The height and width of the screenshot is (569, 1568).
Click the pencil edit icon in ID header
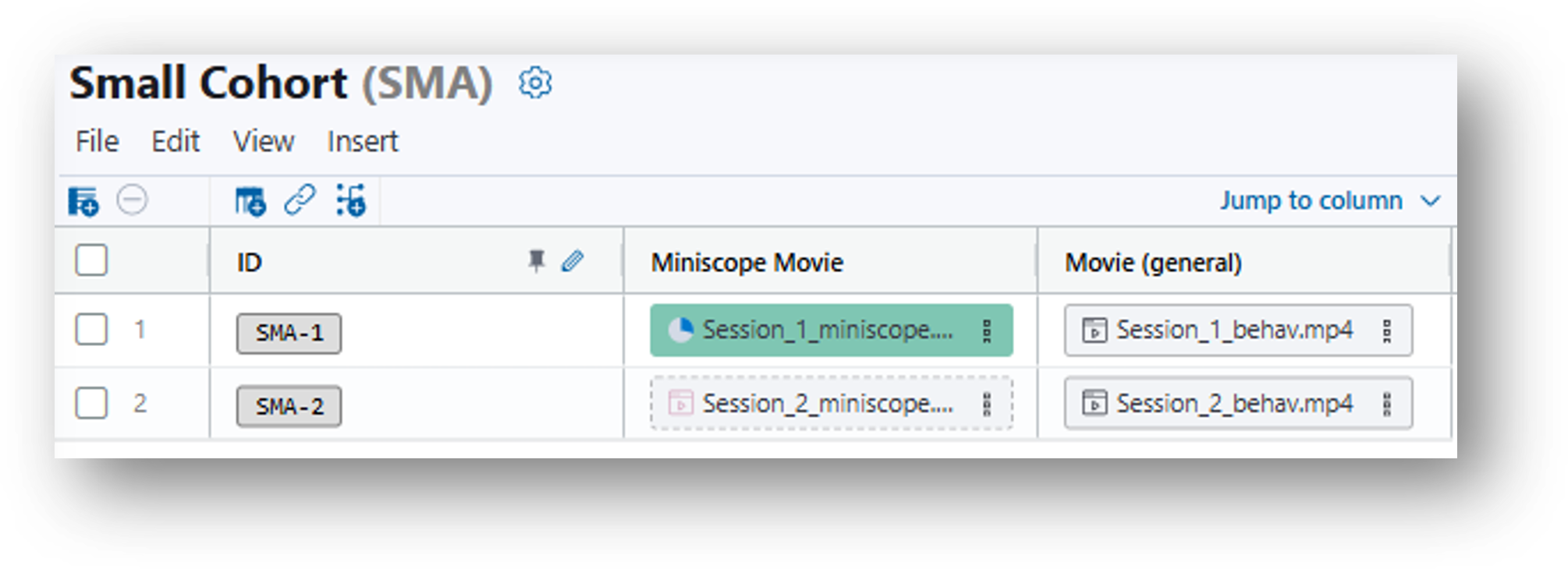[x=573, y=261]
